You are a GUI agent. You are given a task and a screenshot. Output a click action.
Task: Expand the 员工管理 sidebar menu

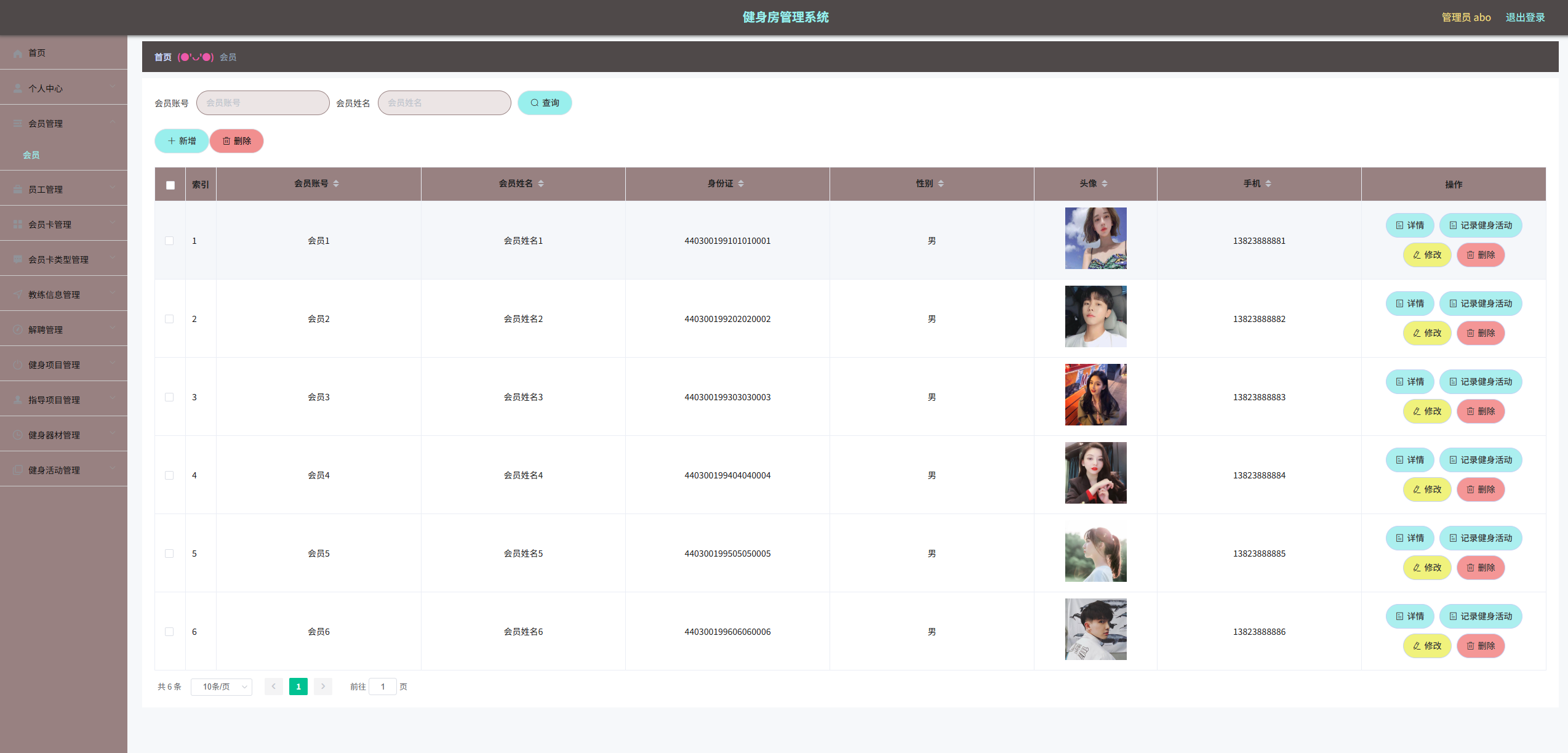[x=63, y=189]
